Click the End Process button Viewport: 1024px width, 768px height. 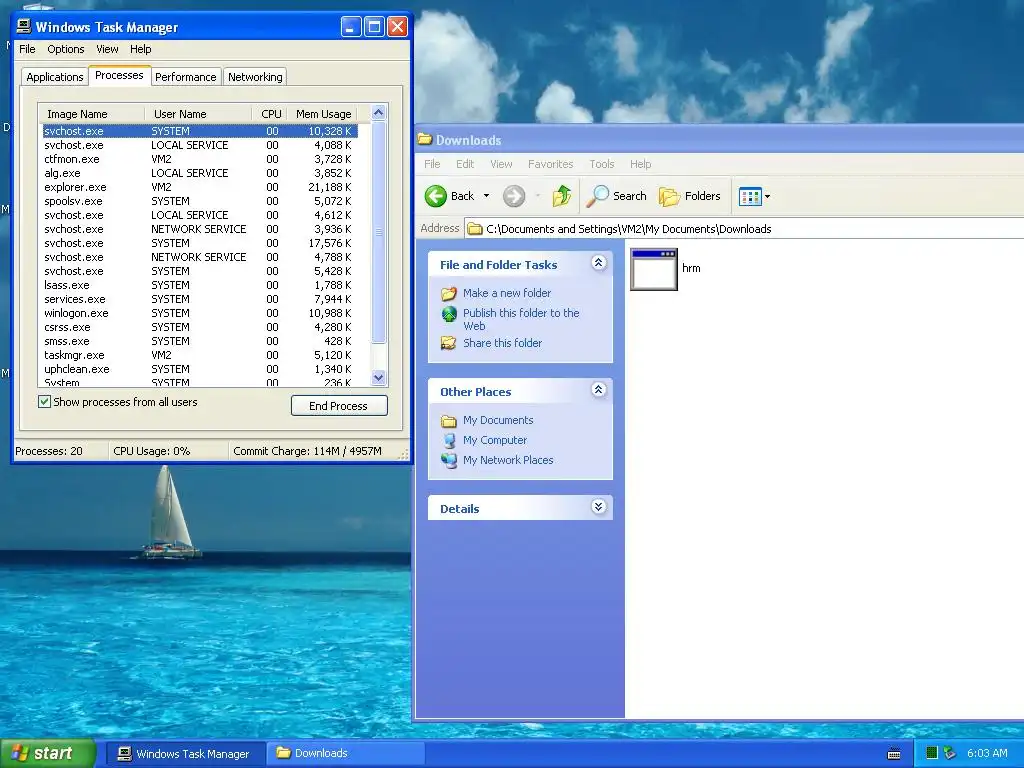pos(339,406)
